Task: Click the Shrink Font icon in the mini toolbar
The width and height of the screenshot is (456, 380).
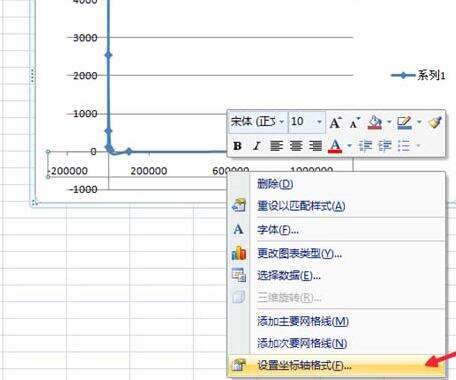Action: coord(354,123)
